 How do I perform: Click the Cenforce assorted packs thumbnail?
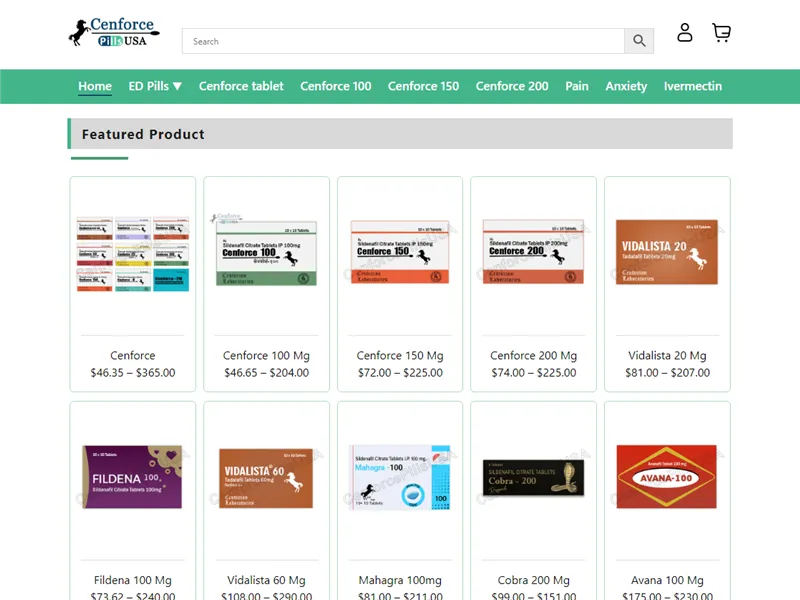(133, 254)
